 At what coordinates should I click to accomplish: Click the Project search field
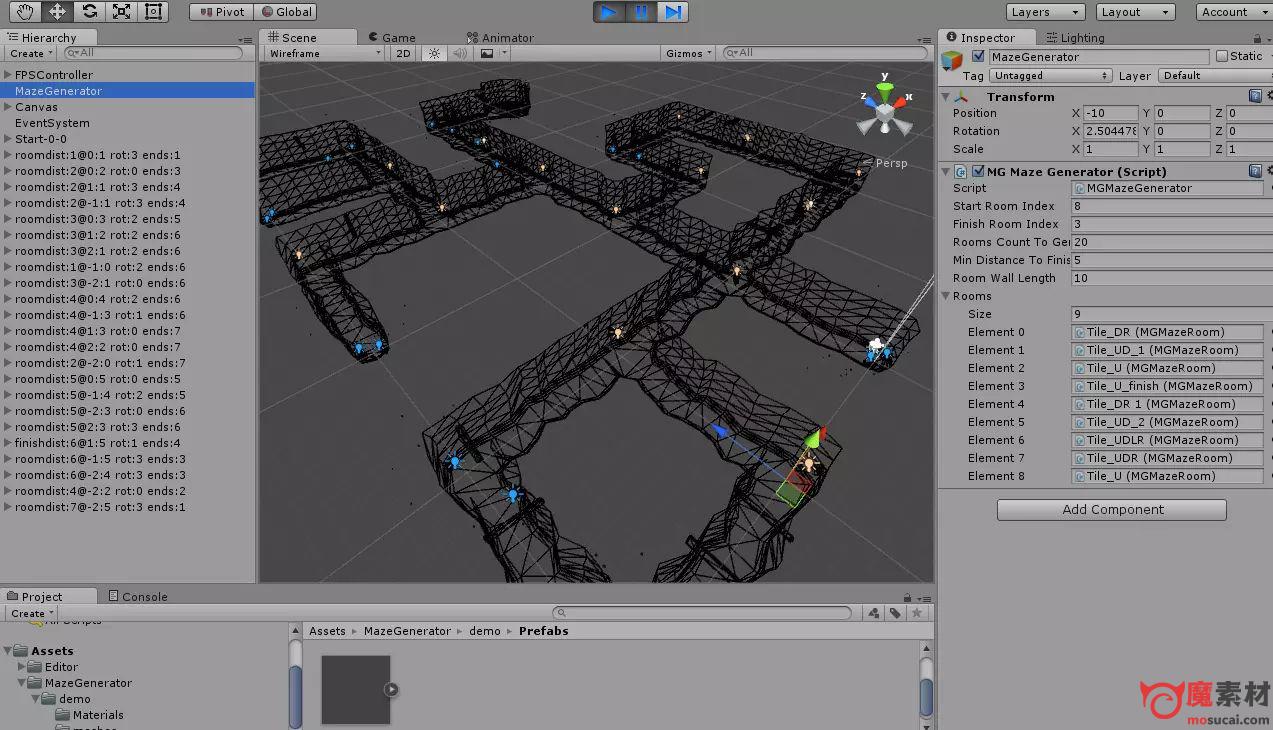702,613
